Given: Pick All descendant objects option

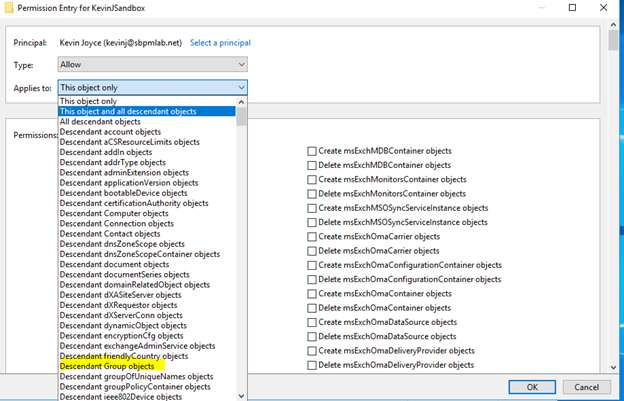Looking at the screenshot, I should [147, 122].
